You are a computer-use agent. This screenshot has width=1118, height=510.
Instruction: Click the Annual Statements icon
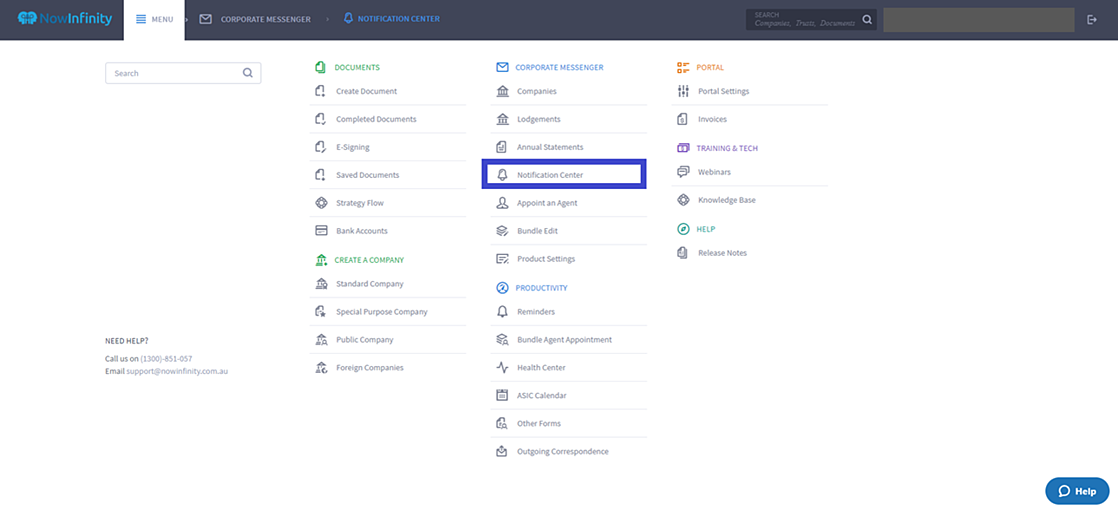coord(502,147)
